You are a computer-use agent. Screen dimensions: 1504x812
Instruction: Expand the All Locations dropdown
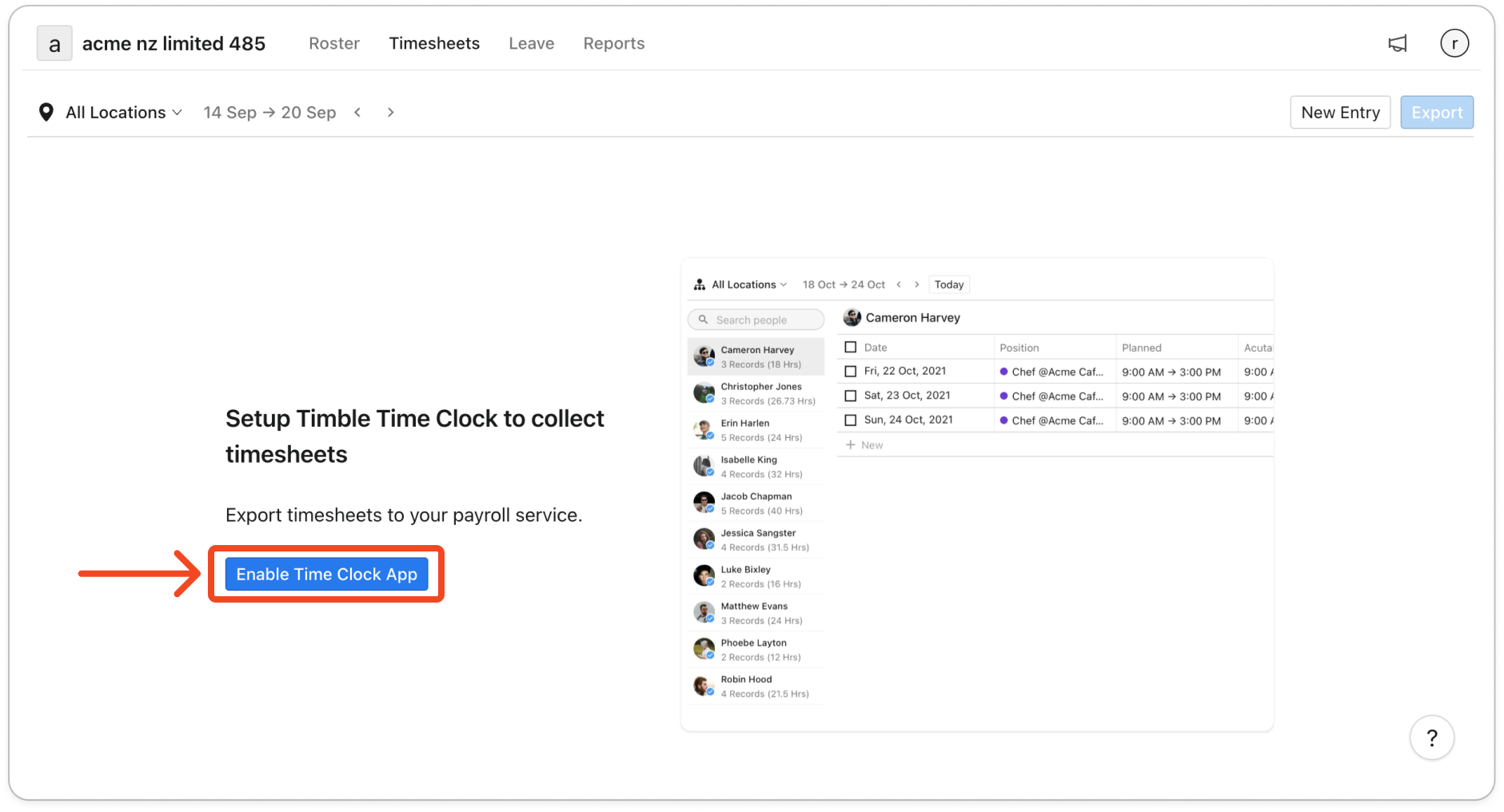pyautogui.click(x=124, y=113)
